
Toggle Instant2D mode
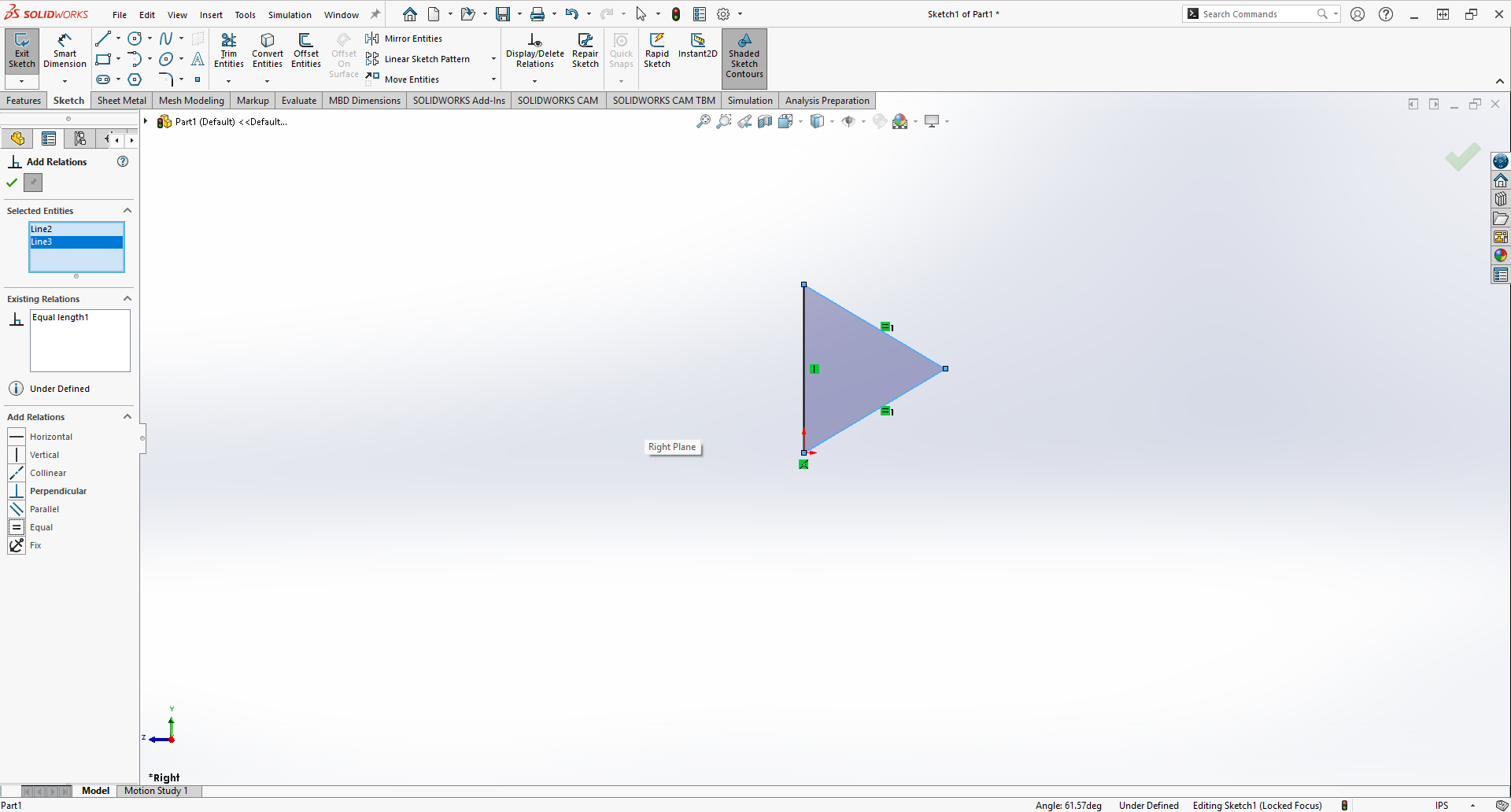click(x=698, y=46)
